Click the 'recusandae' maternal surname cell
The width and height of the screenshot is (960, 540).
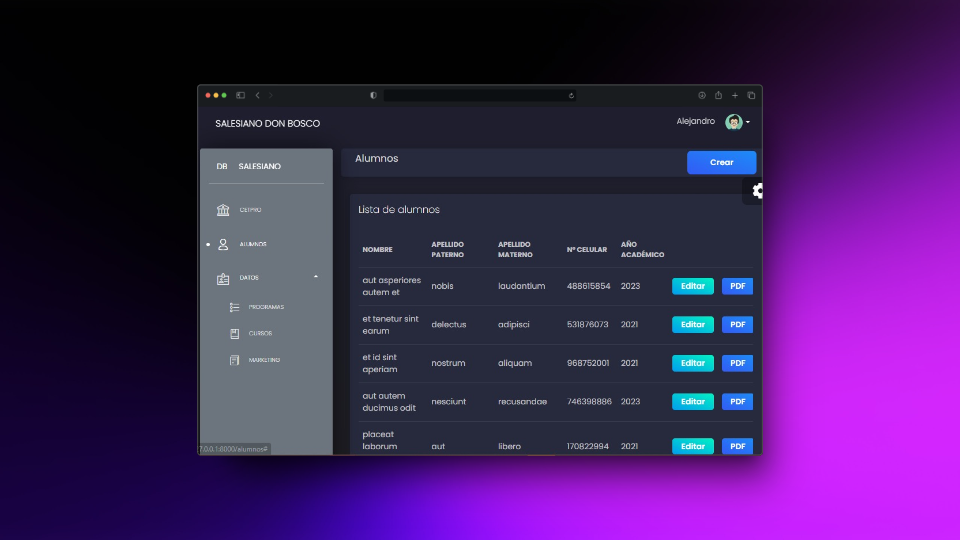522,402
